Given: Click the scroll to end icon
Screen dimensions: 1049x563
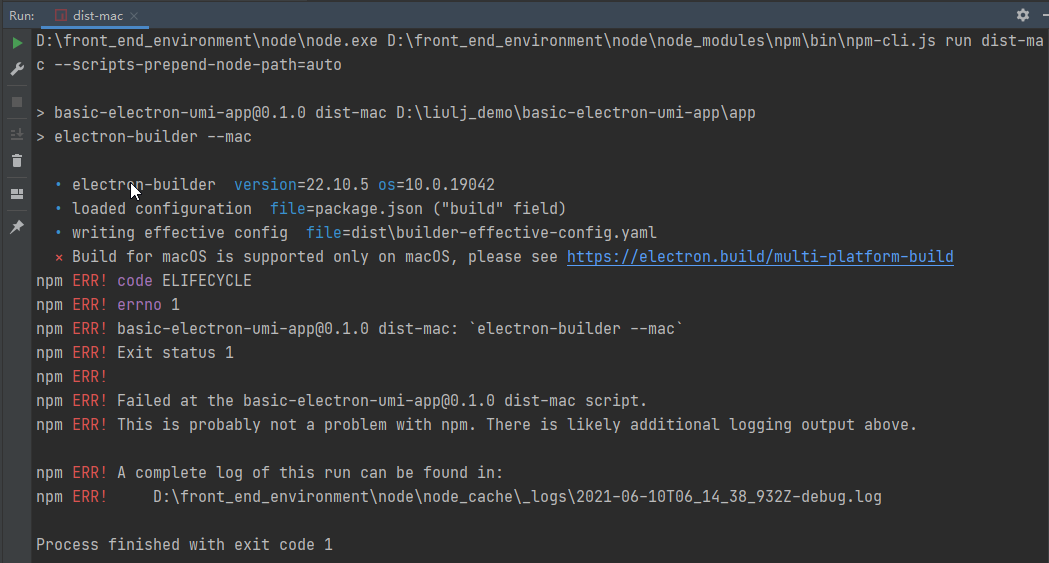Looking at the screenshot, I should pos(17,134).
